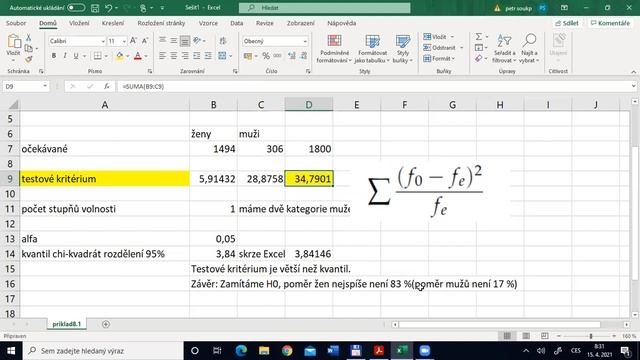The image size is (640, 360).
Task: Open the font size 11 dropdown
Action: pos(124,41)
